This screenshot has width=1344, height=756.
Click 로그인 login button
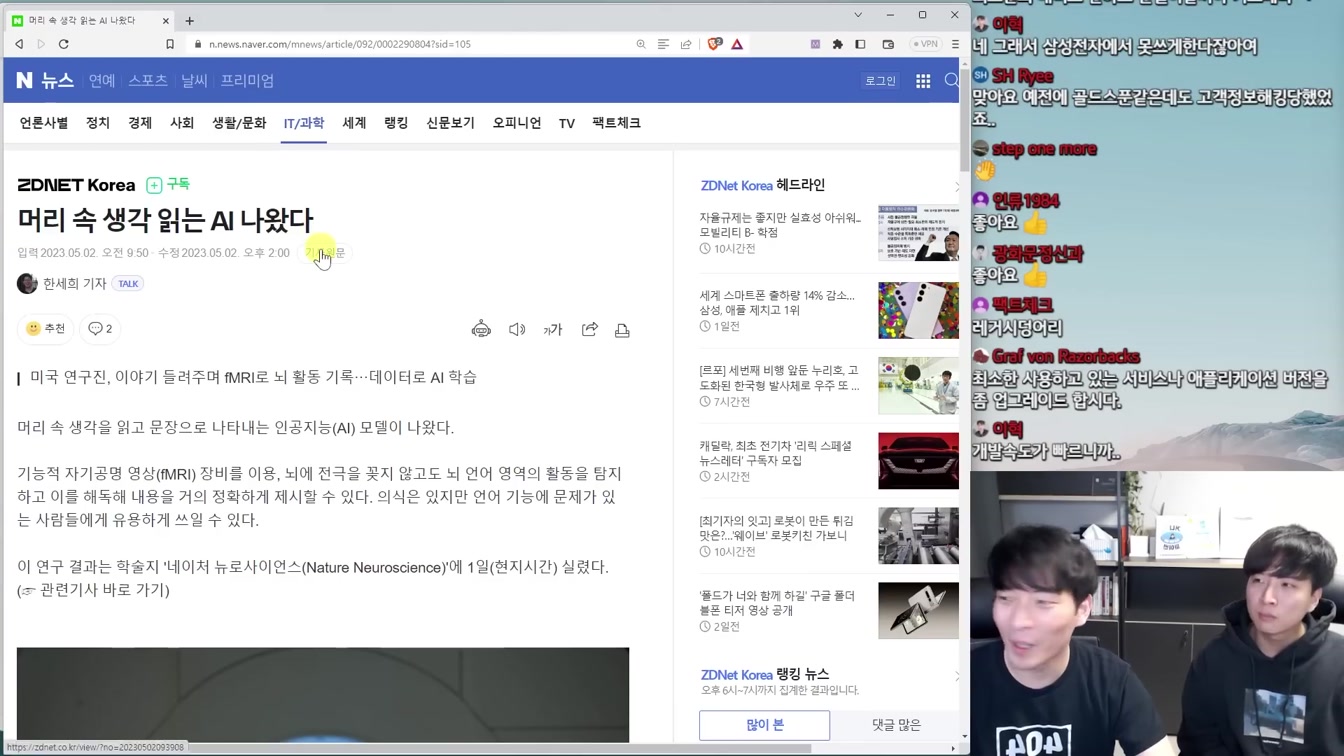pyautogui.click(x=880, y=81)
